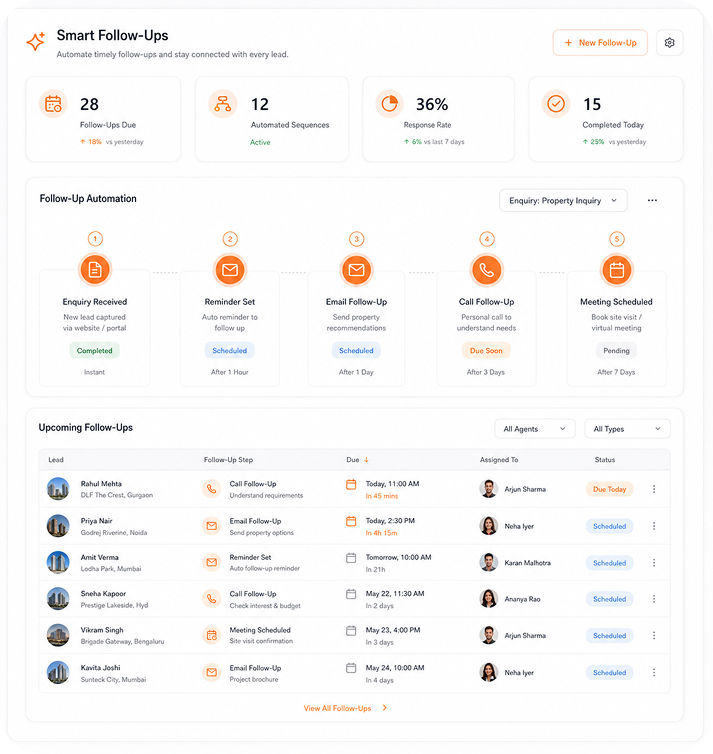This screenshot has height=754, width=713.
Task: Click the 18% vs yesterday trend
Action: click(x=112, y=142)
